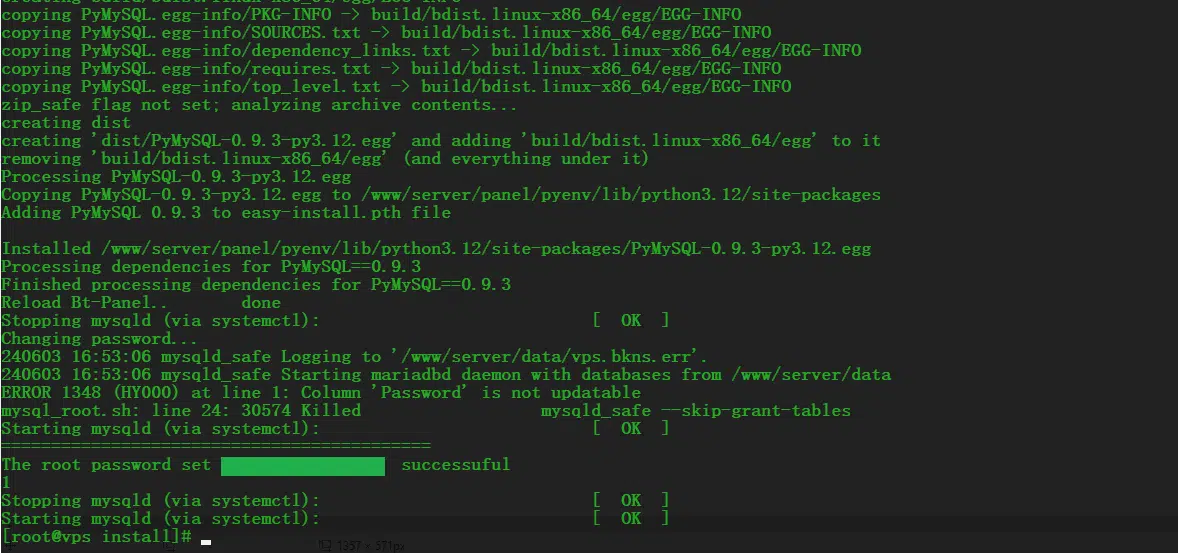Click the 'Copying PyMySQL-0.9.3-py3.12.egg to' line

tap(441, 195)
